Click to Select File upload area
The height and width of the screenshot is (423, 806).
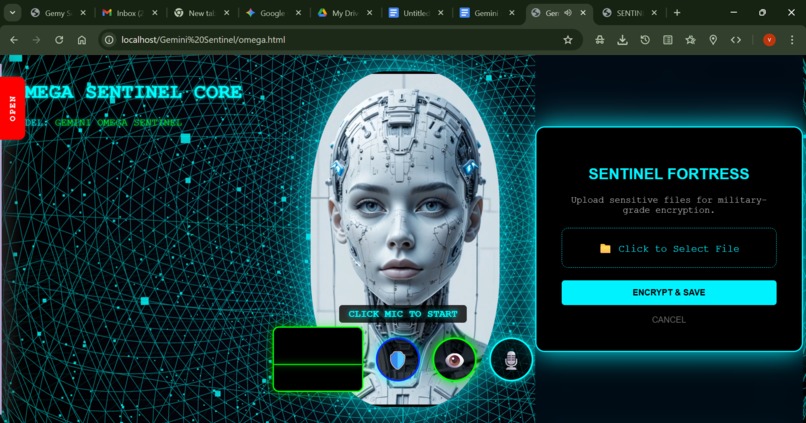coord(669,248)
